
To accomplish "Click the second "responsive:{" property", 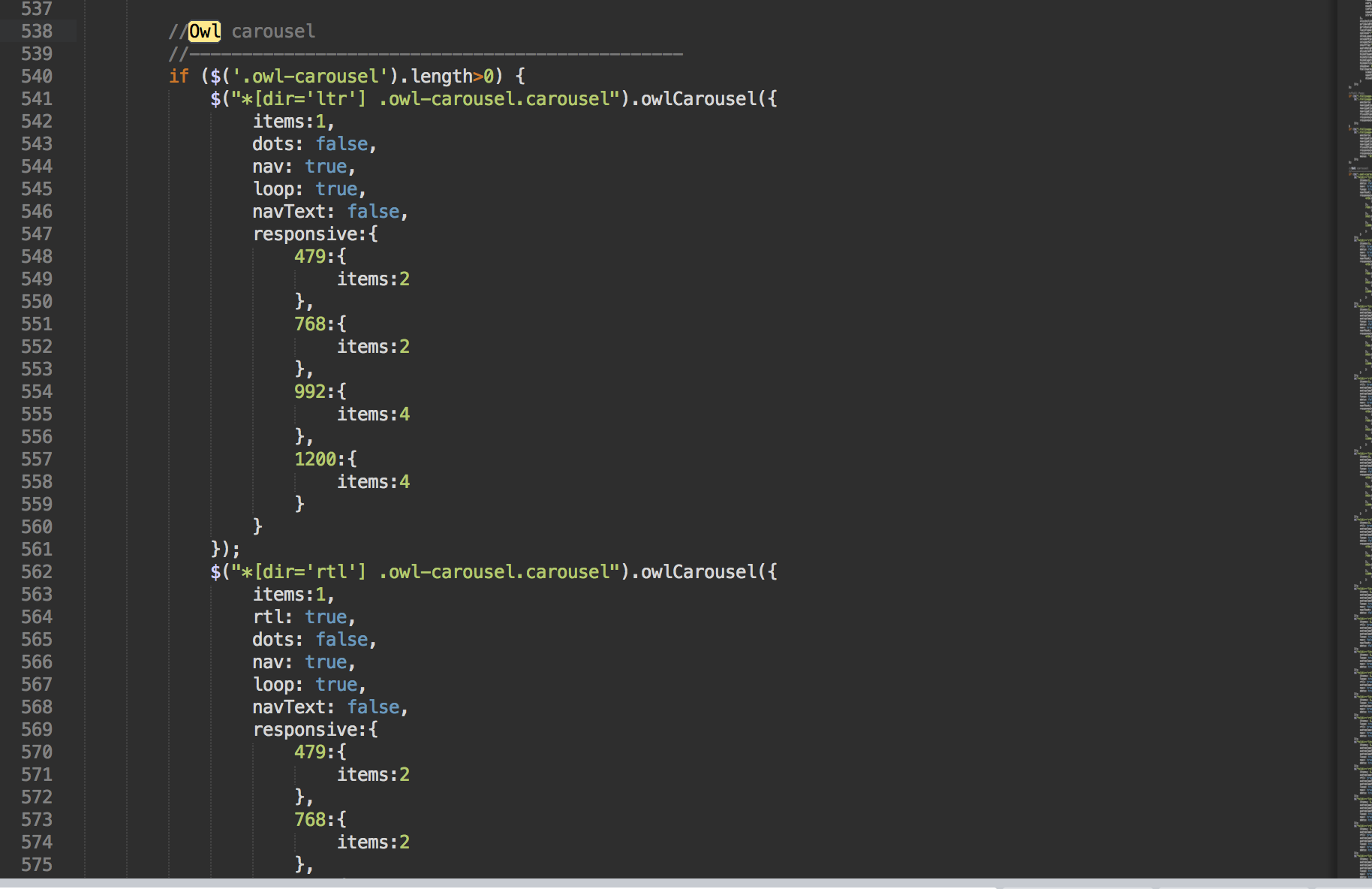I will 315,729.
